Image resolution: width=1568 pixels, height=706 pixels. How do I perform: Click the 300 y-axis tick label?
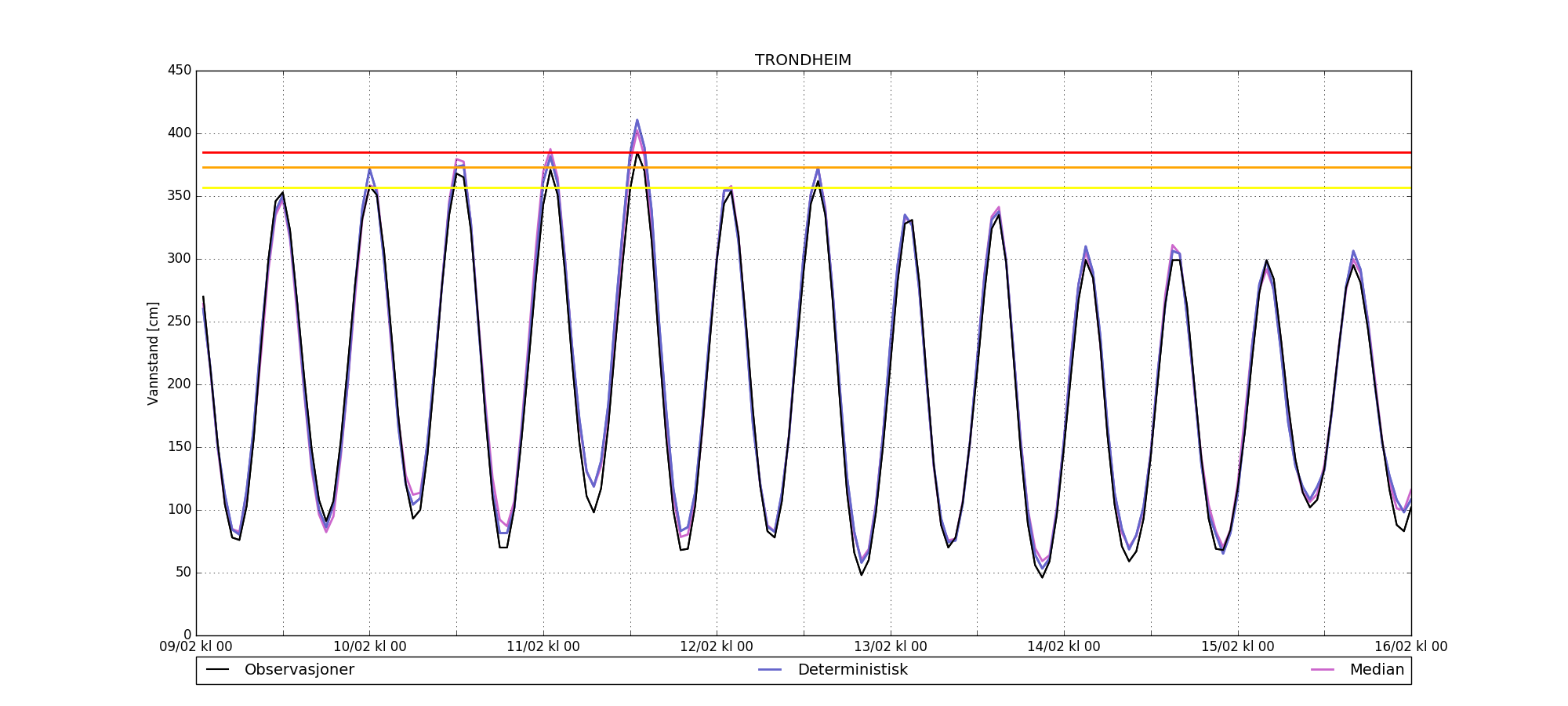180,259
